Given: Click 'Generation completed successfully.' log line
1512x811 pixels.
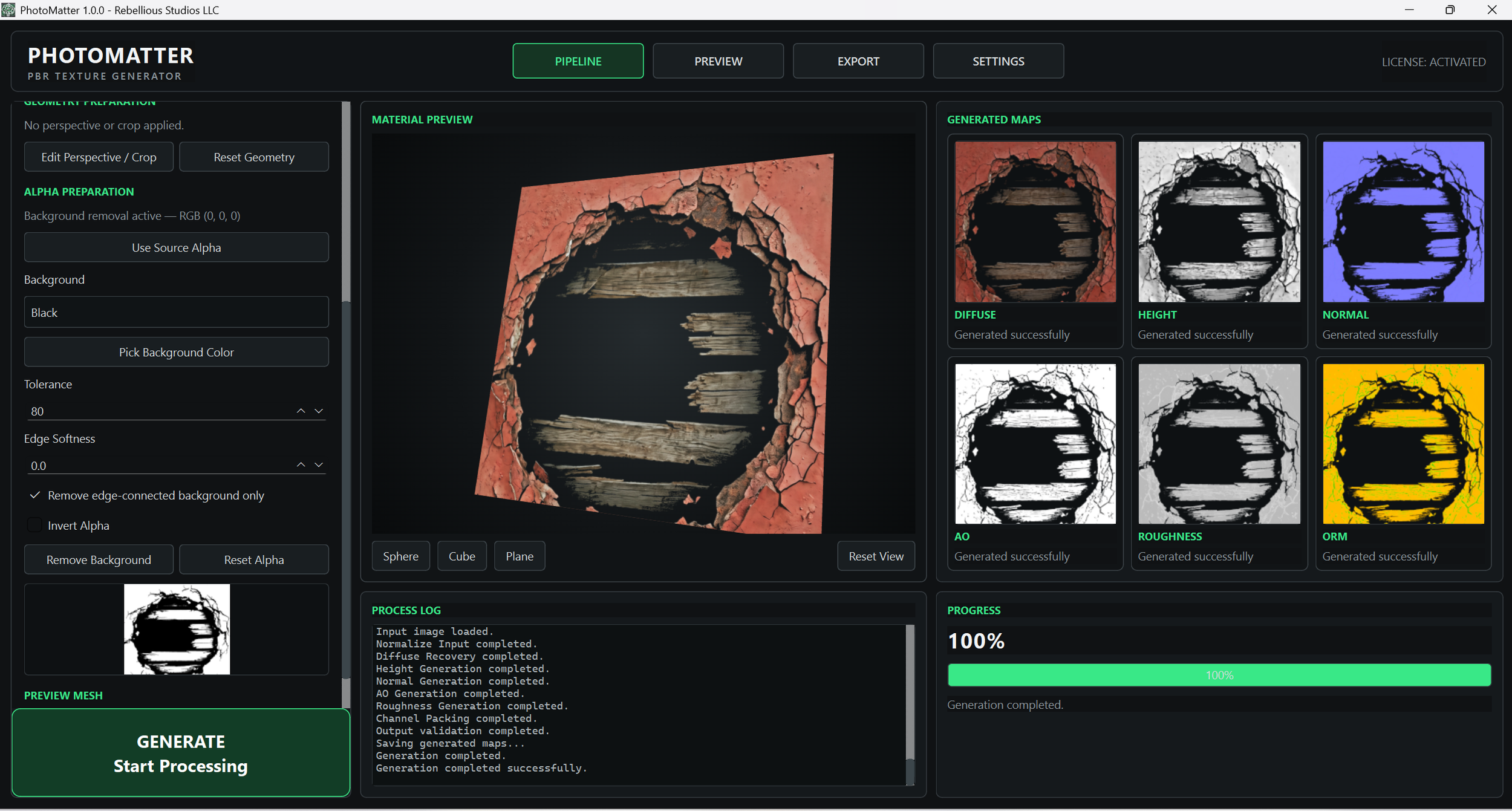Looking at the screenshot, I should 481,768.
